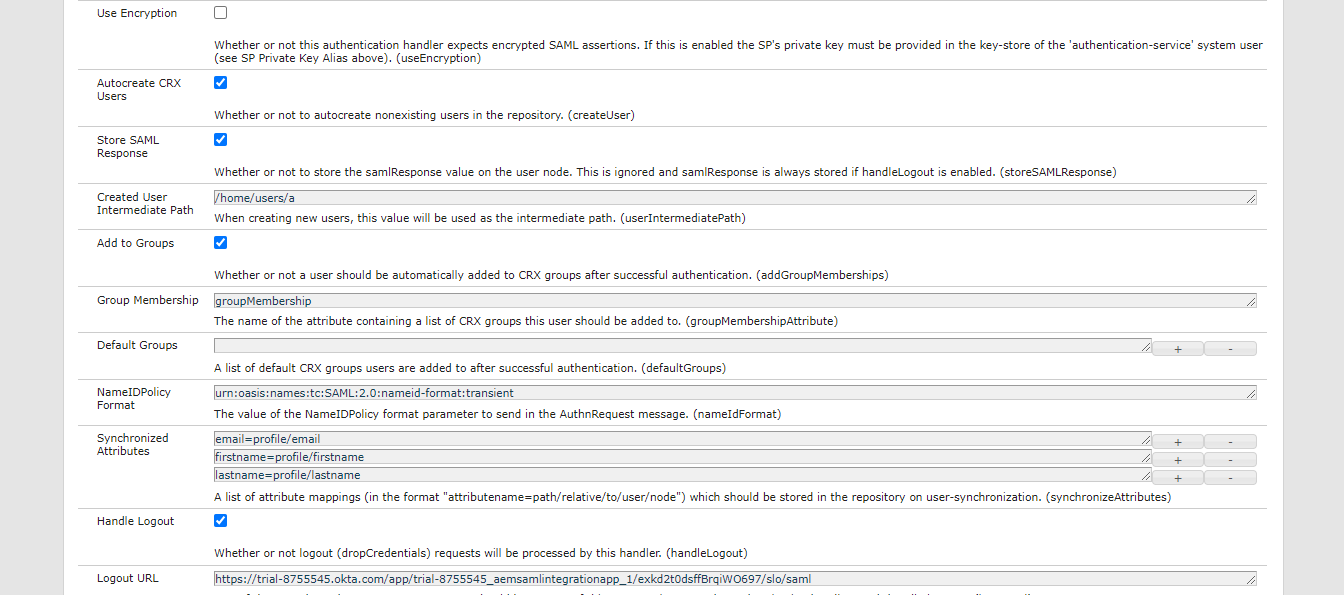
Task: Click inside the Group Membership attribute field
Action: 600,300
